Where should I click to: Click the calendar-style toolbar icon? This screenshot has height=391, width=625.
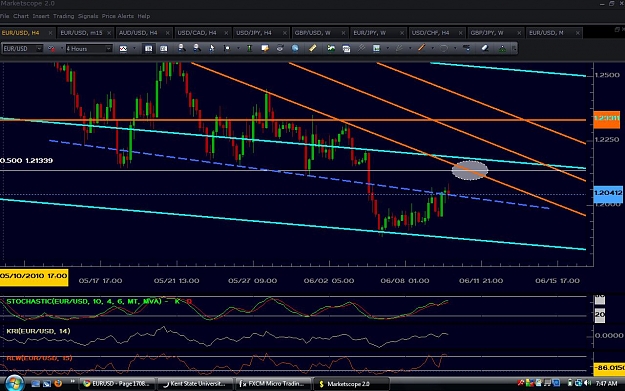[x=346, y=48]
